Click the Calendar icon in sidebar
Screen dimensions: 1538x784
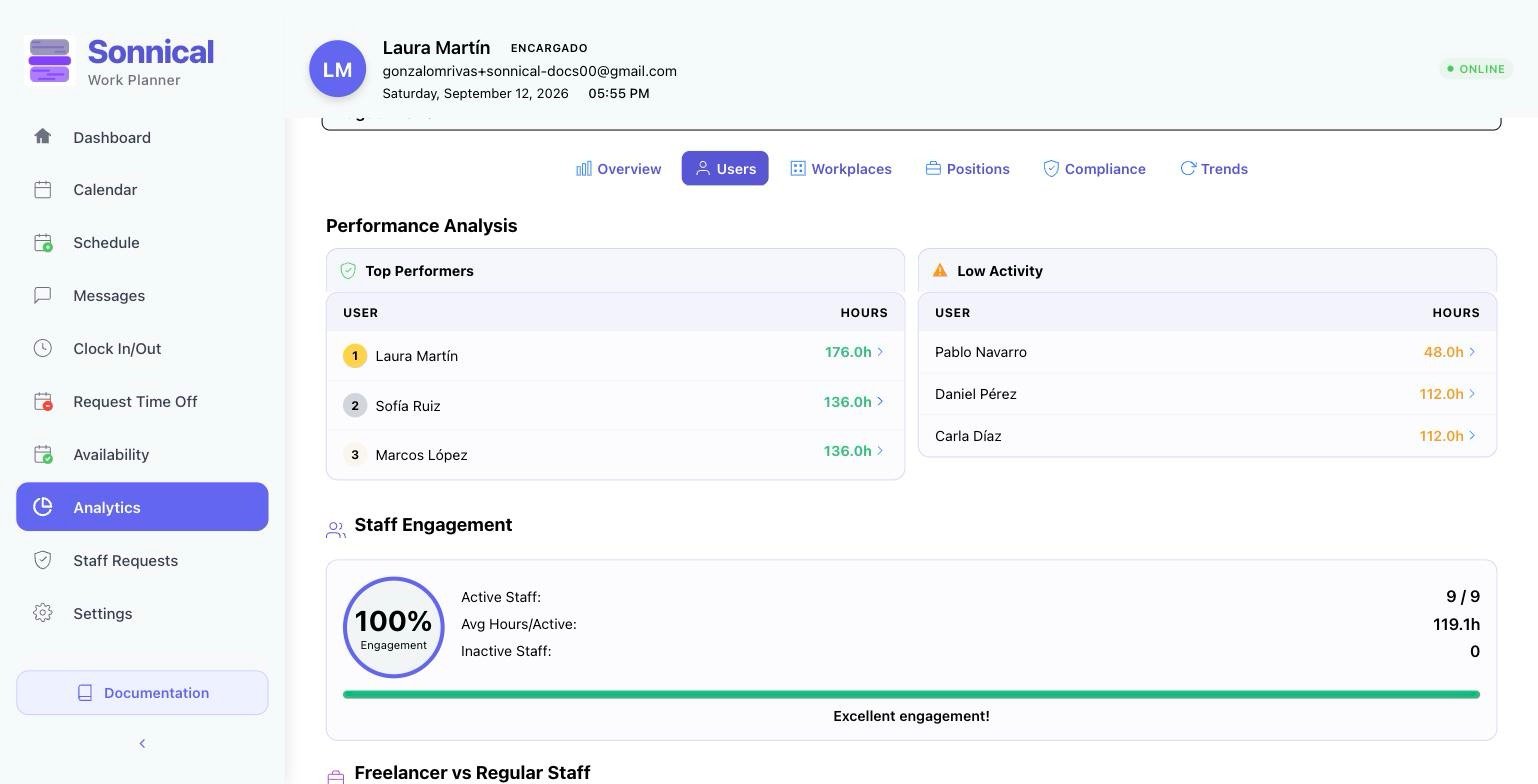[42, 190]
